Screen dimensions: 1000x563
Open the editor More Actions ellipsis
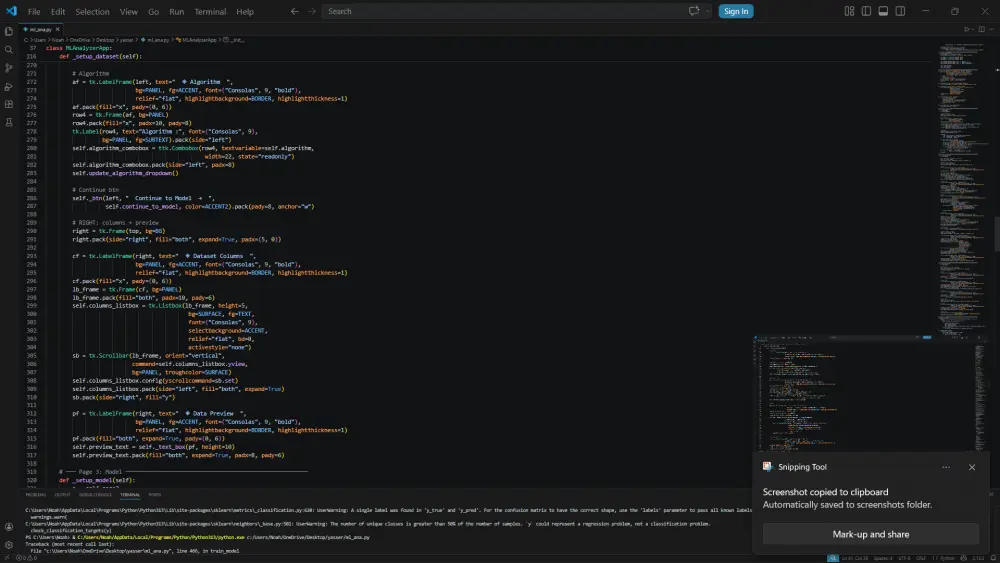[x=992, y=29]
